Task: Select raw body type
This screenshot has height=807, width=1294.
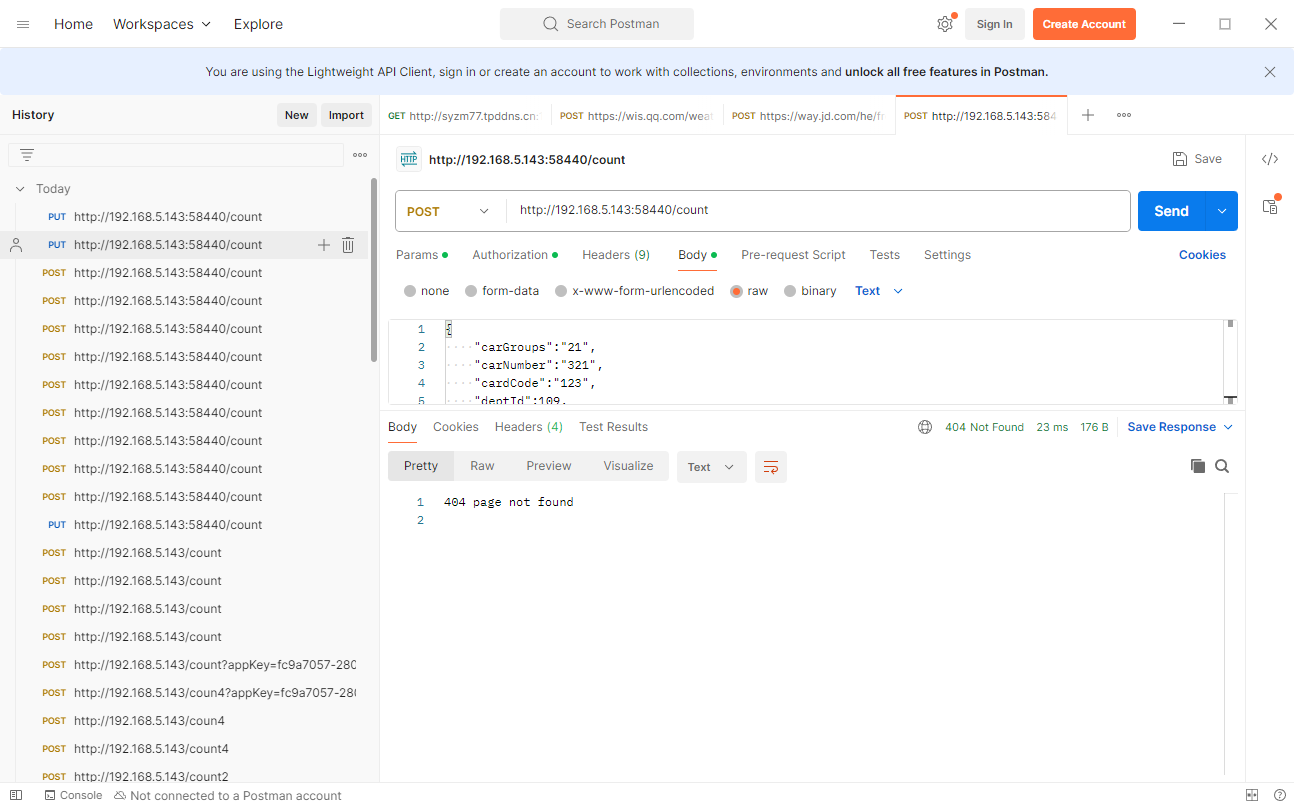Action: [749, 291]
